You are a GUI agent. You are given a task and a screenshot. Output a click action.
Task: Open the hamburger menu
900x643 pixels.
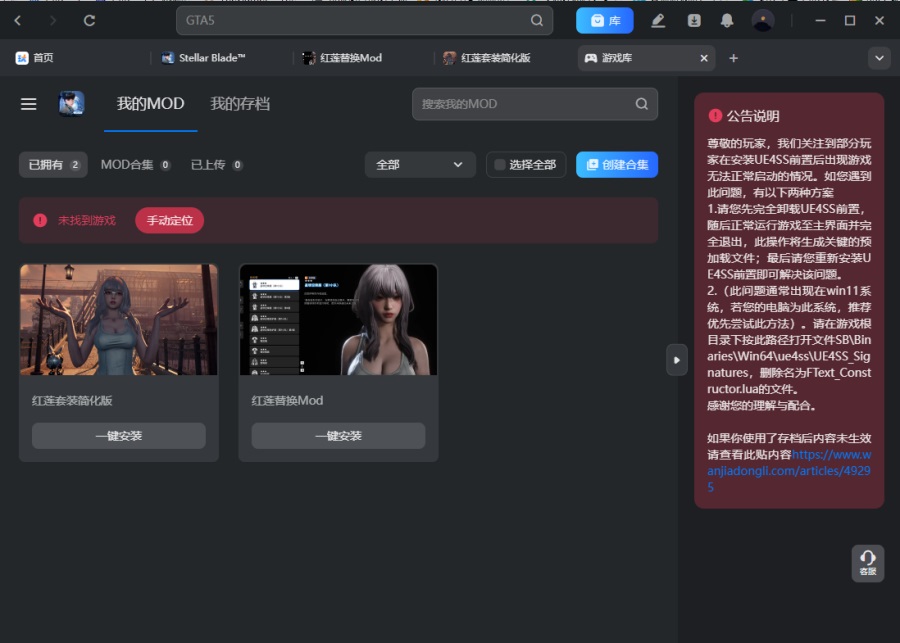point(29,104)
